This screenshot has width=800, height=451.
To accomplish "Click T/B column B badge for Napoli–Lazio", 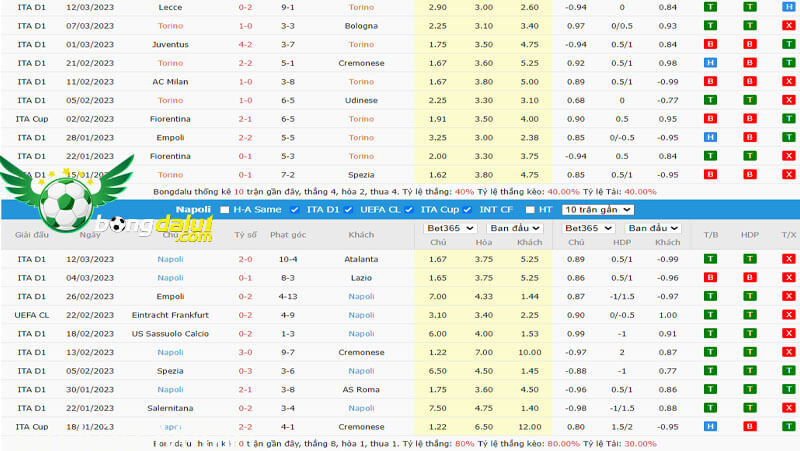I will (x=710, y=278).
